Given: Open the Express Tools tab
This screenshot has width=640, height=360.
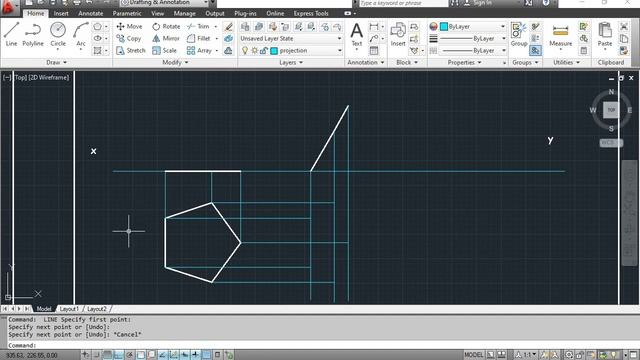Looking at the screenshot, I should tap(311, 13).
